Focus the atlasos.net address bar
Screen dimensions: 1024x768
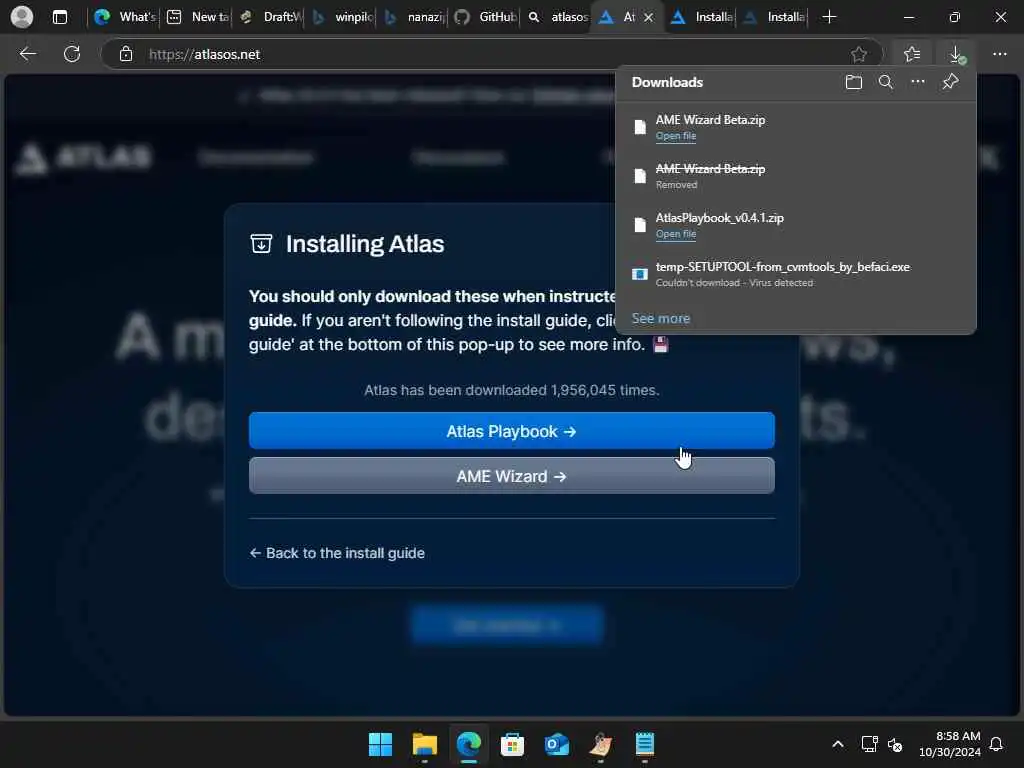click(x=490, y=54)
